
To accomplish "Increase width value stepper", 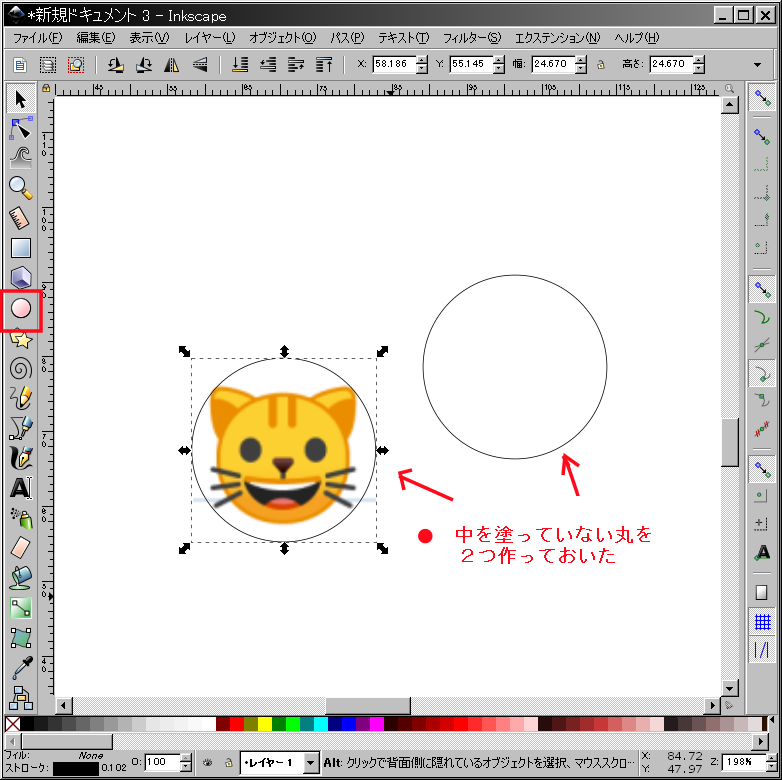I will [581, 60].
